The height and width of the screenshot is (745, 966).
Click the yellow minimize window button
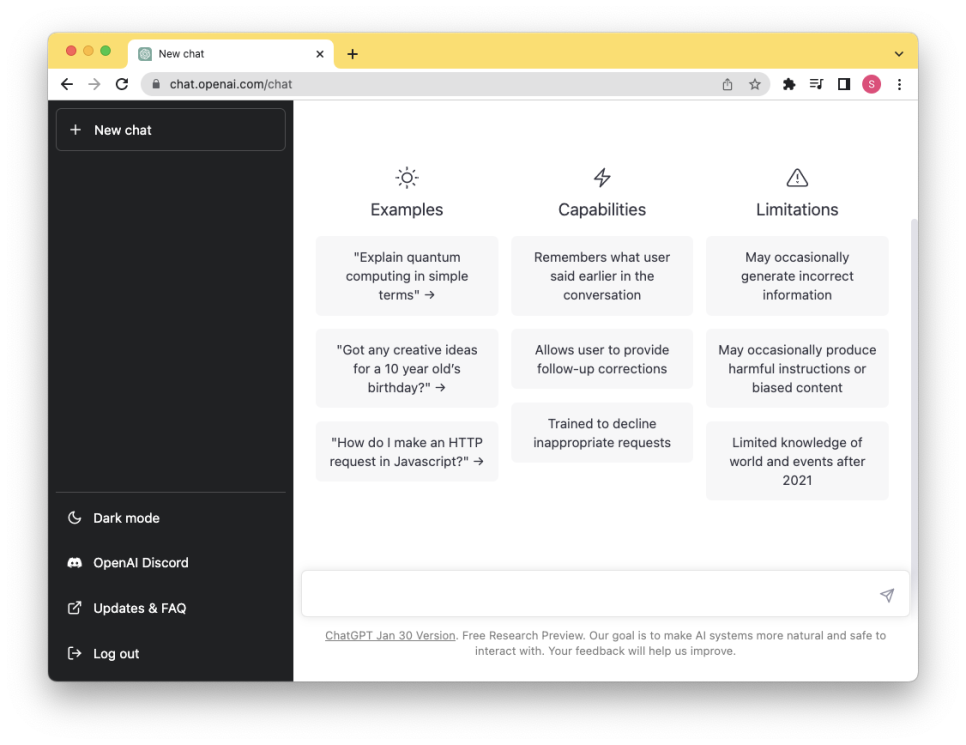pyautogui.click(x=88, y=51)
